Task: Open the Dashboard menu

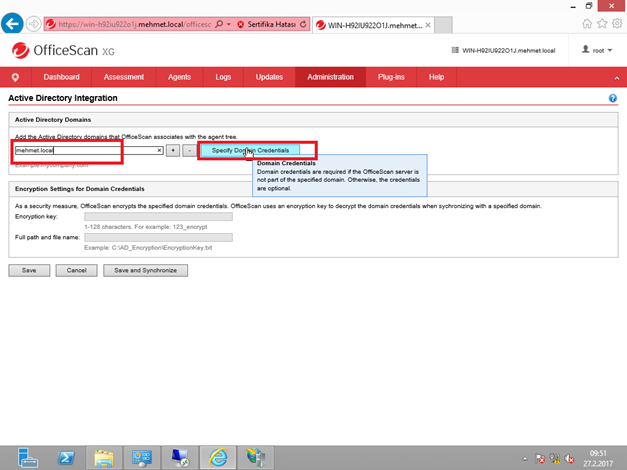Action: point(62,77)
